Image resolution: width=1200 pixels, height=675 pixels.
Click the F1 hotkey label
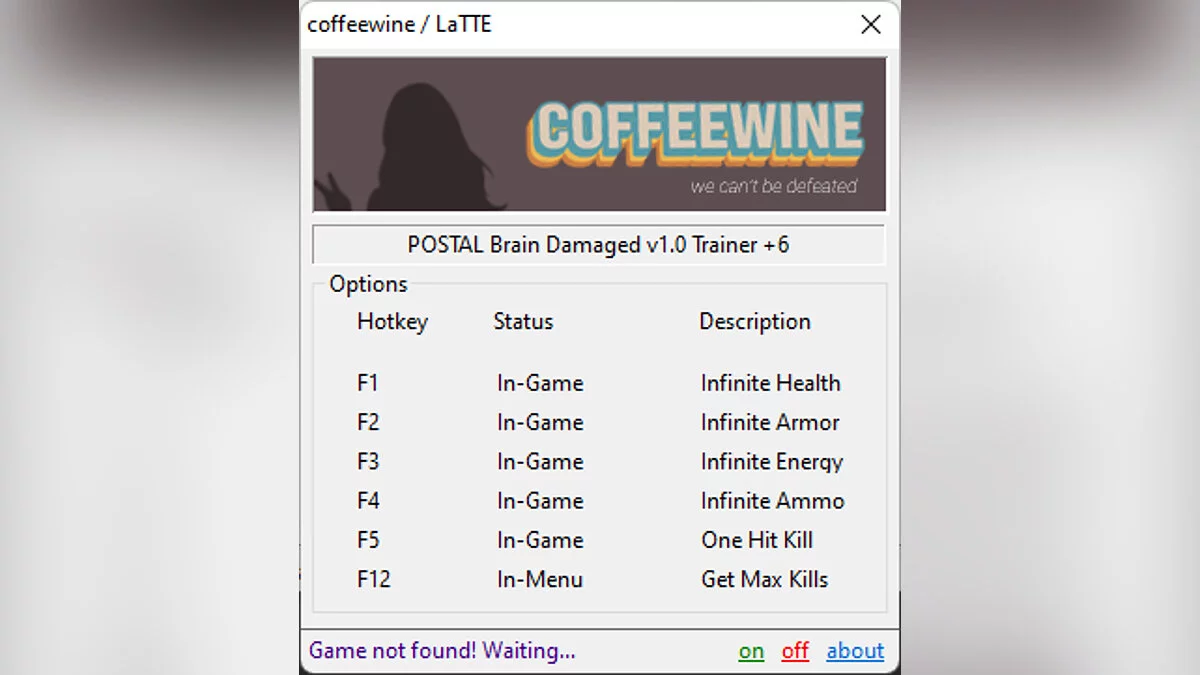point(368,383)
